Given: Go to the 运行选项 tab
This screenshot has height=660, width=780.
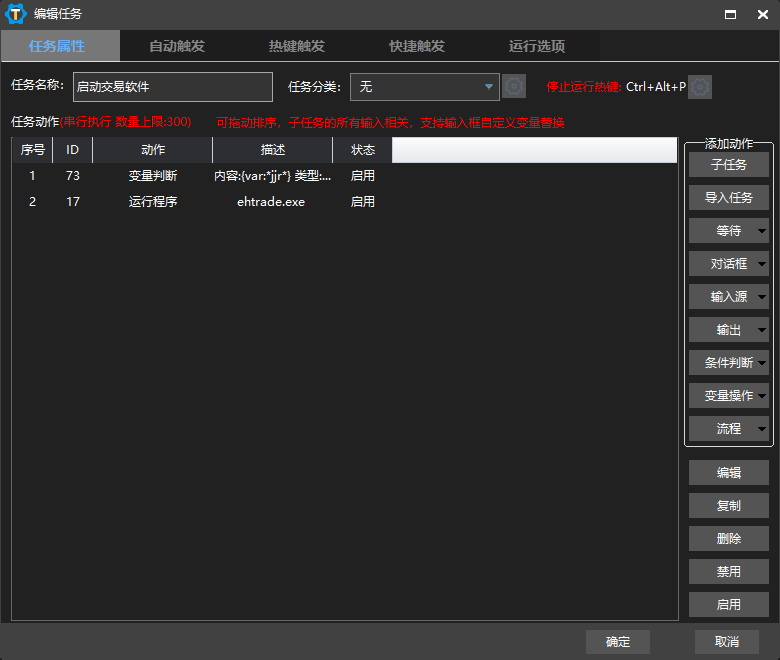Looking at the screenshot, I should 537,46.
